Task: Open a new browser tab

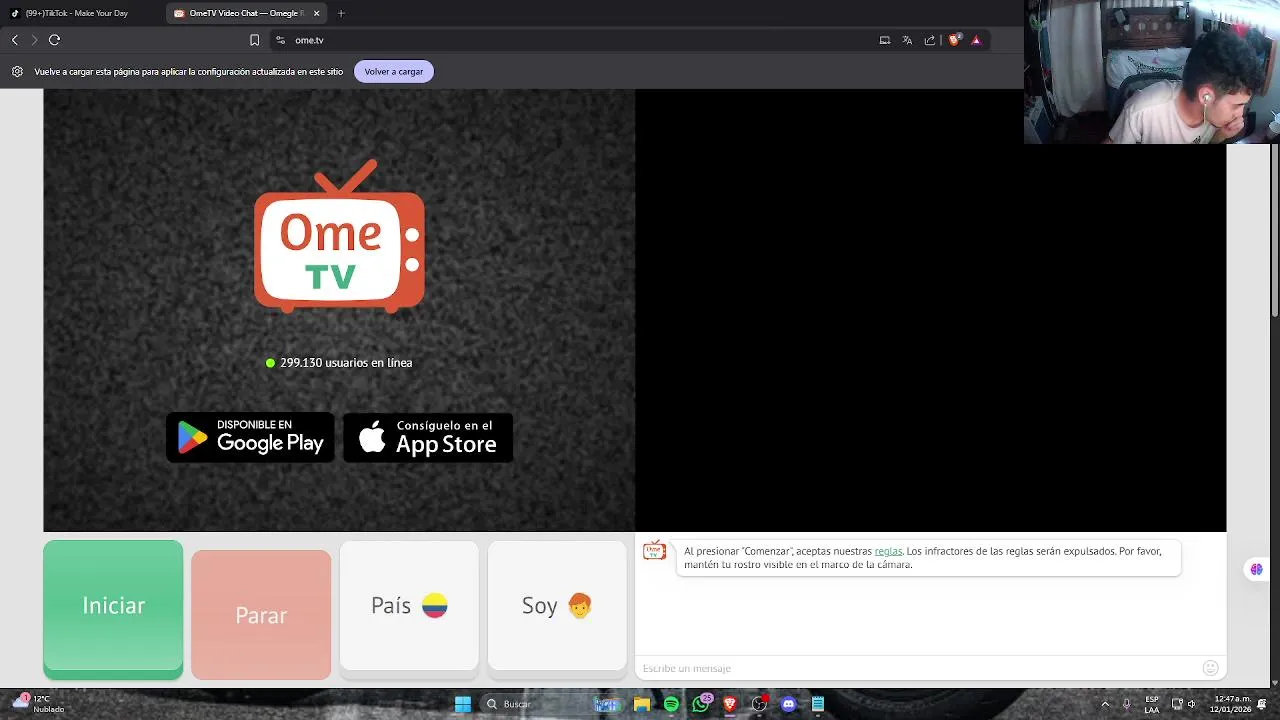Action: (341, 13)
